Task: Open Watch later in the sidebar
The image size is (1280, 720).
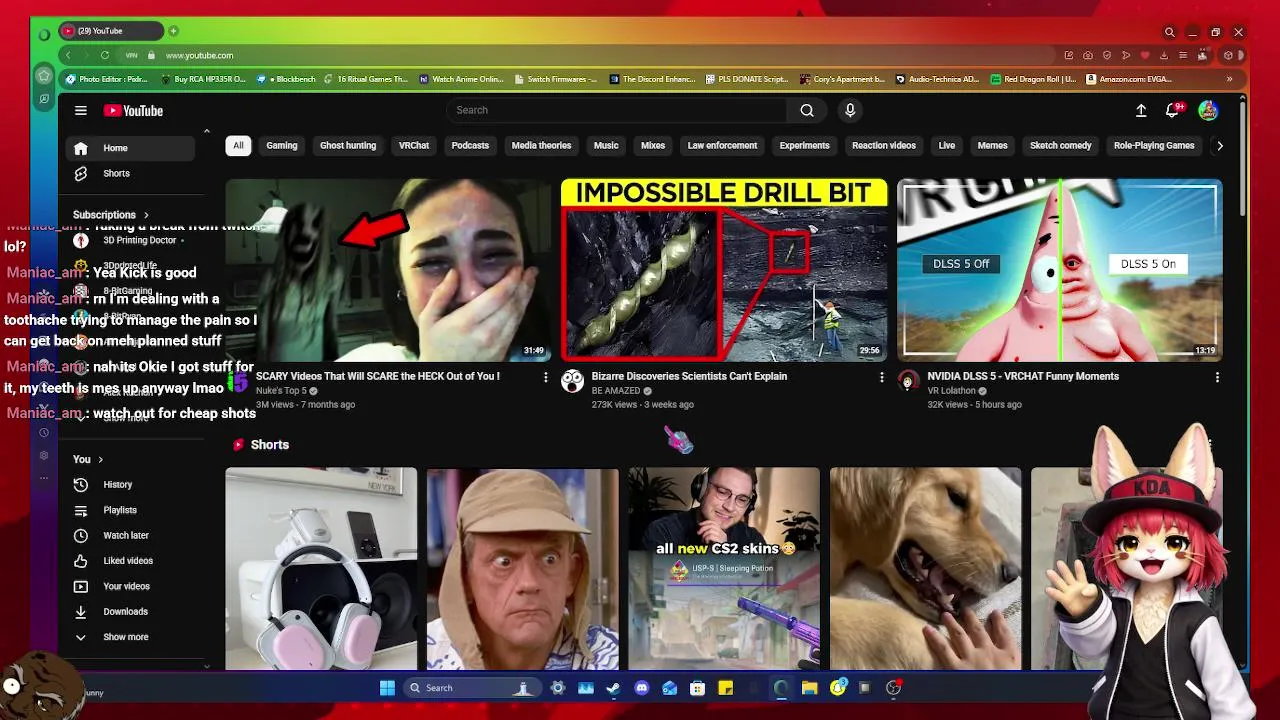Action: click(x=130, y=535)
